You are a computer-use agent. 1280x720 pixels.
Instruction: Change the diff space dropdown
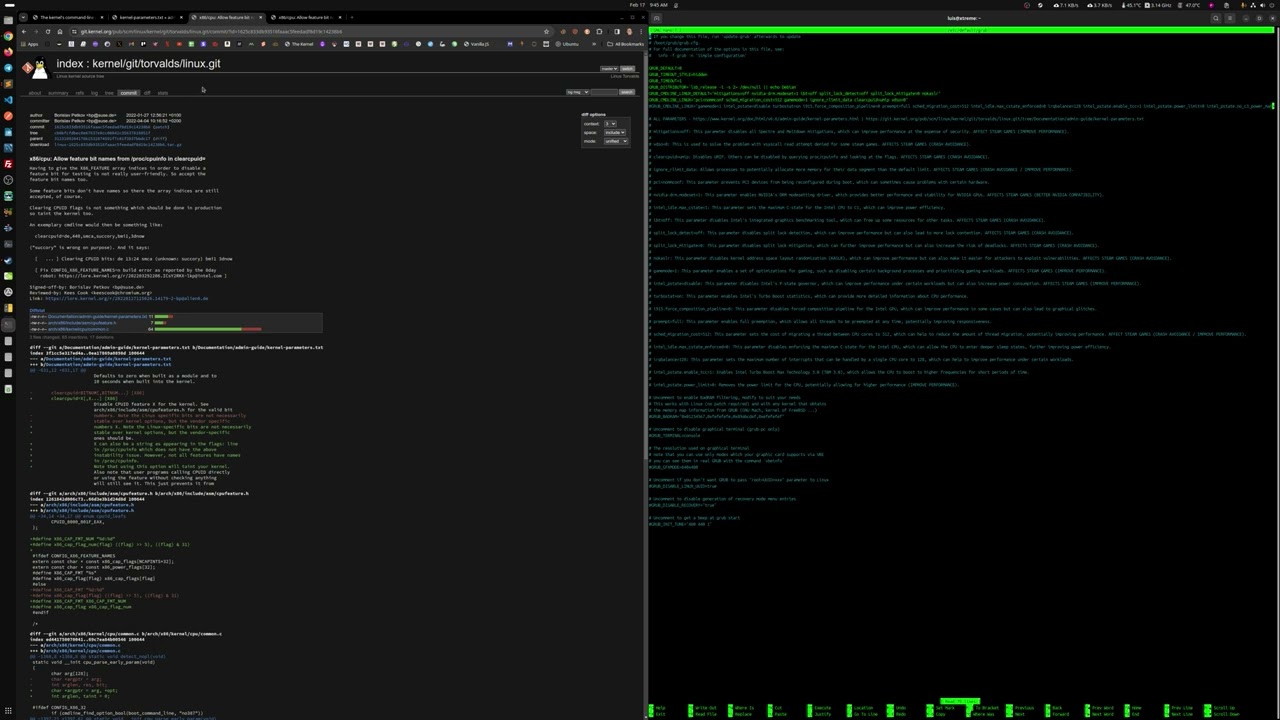[615, 132]
